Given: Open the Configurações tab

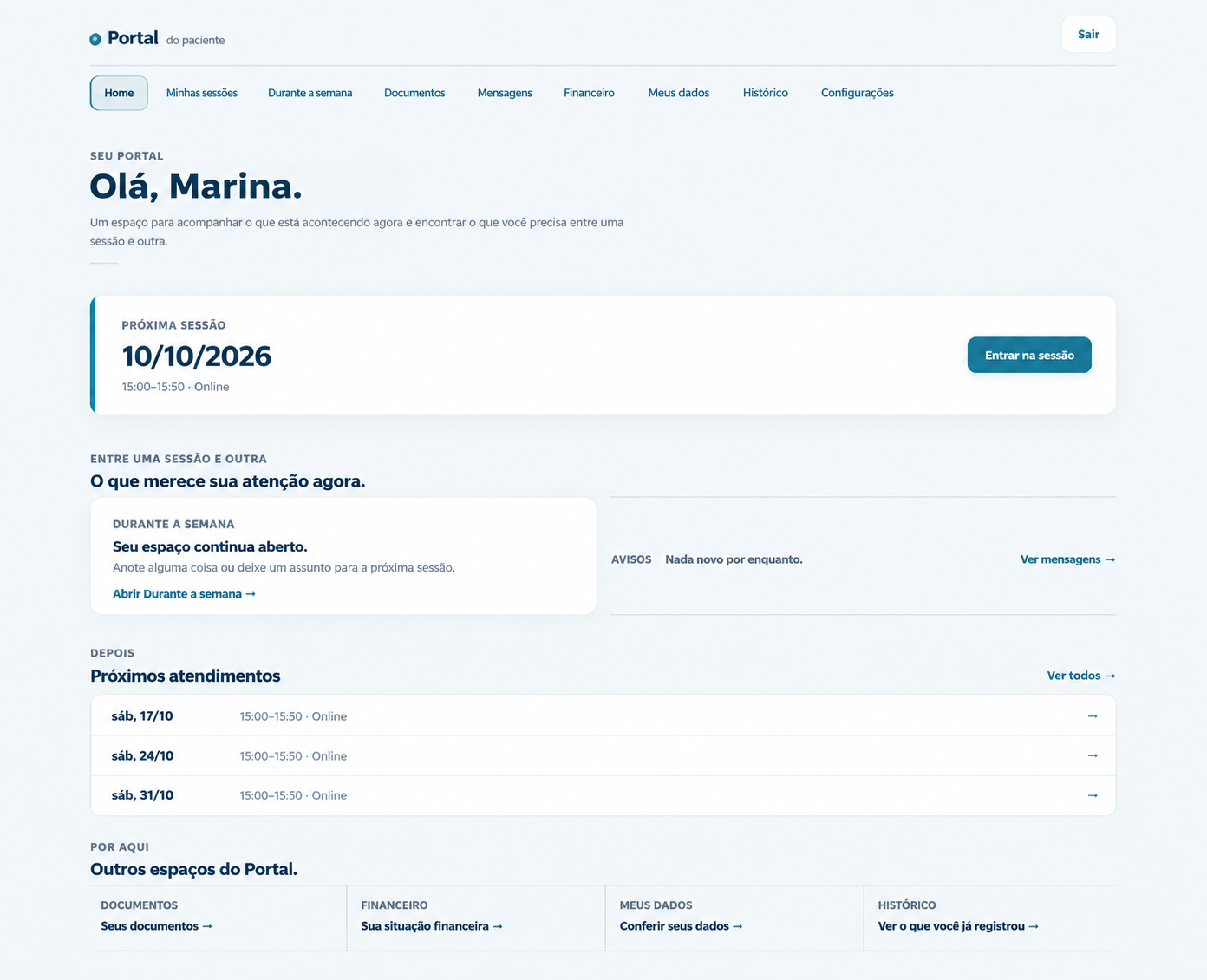Looking at the screenshot, I should 858,93.
